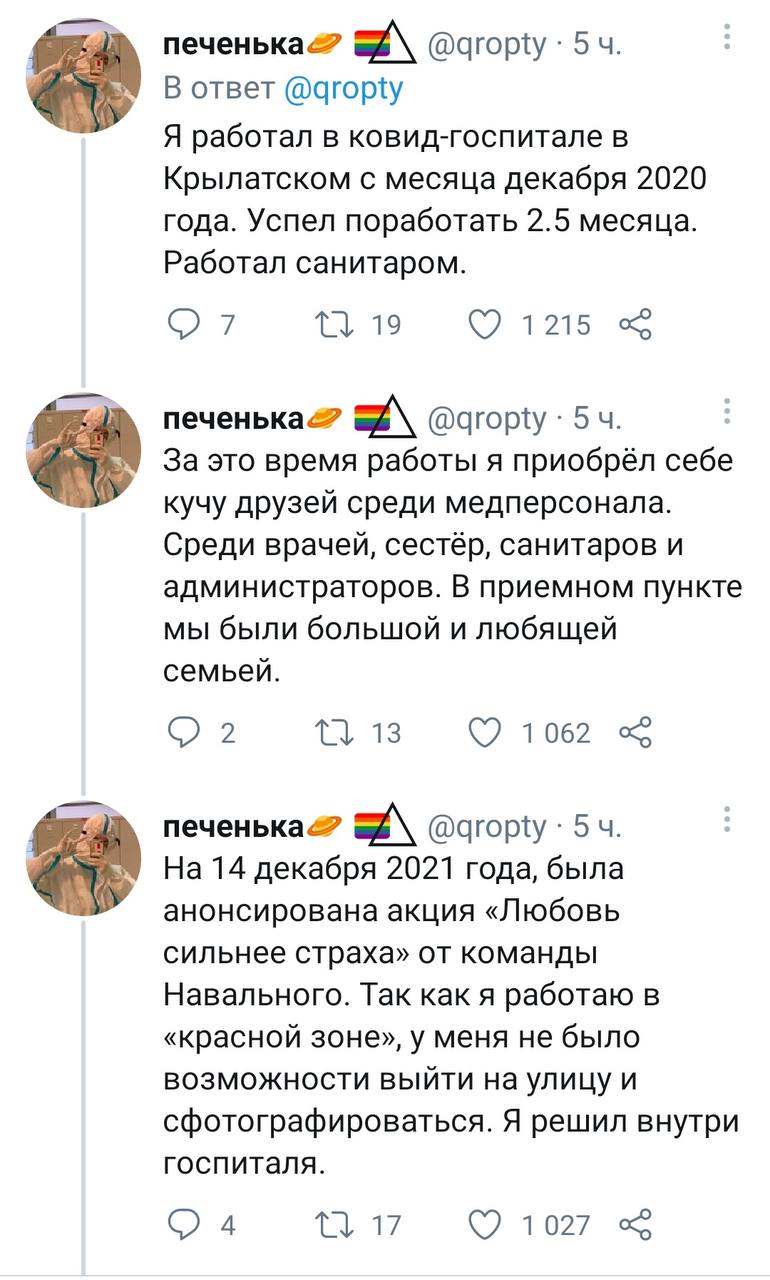770x1280 pixels.
Task: Open the three-dot menu on the first tweet
Action: point(727,38)
